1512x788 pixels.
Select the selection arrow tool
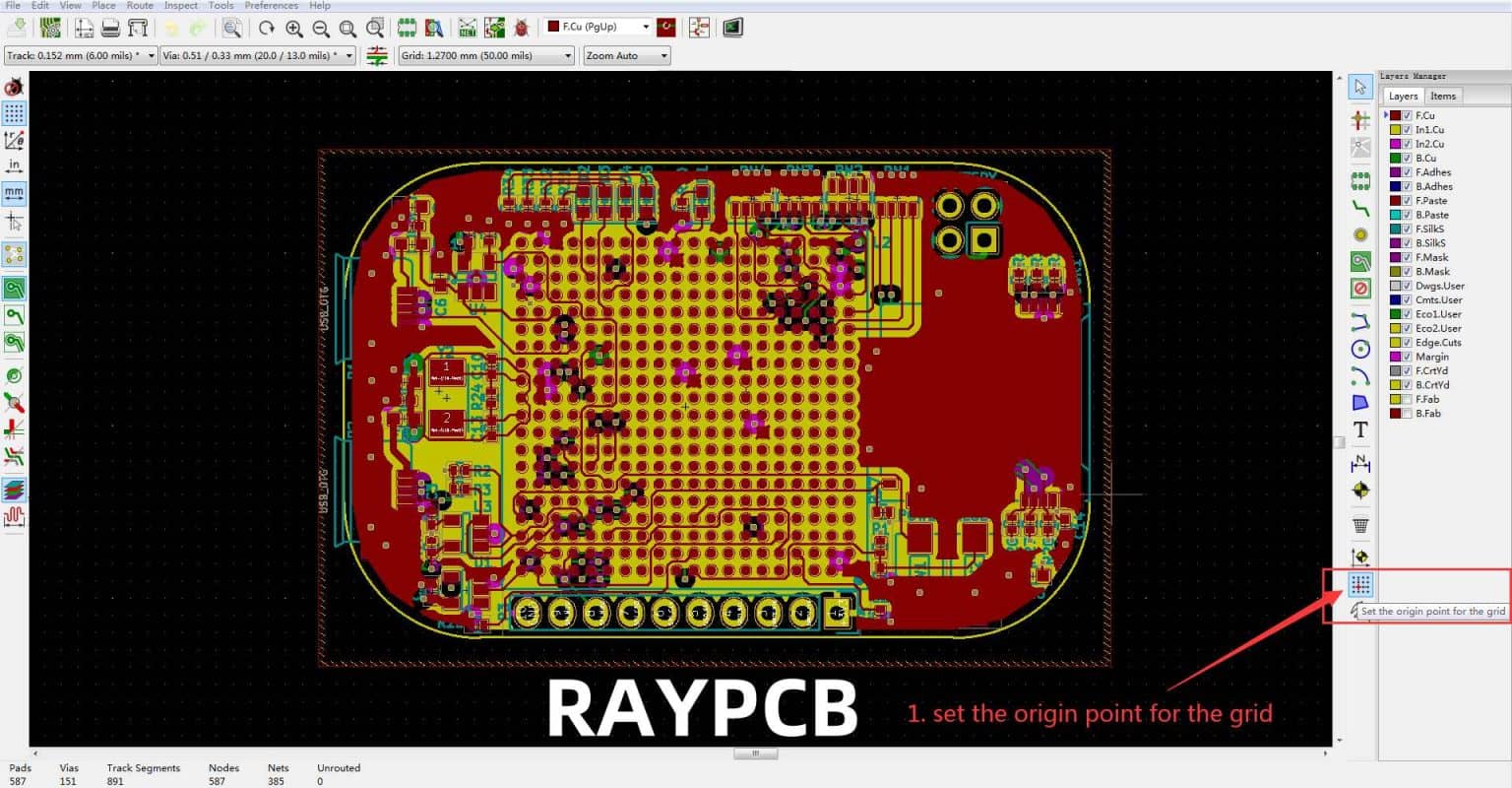pyautogui.click(x=1359, y=87)
